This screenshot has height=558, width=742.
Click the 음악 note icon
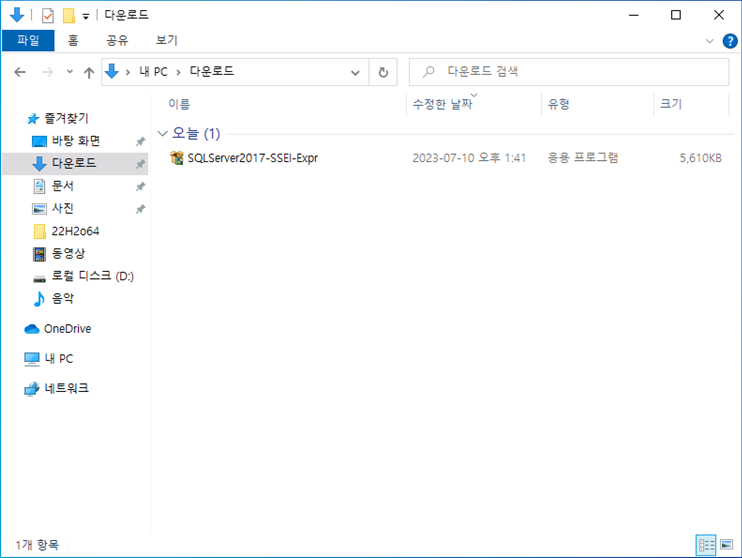(x=39, y=299)
